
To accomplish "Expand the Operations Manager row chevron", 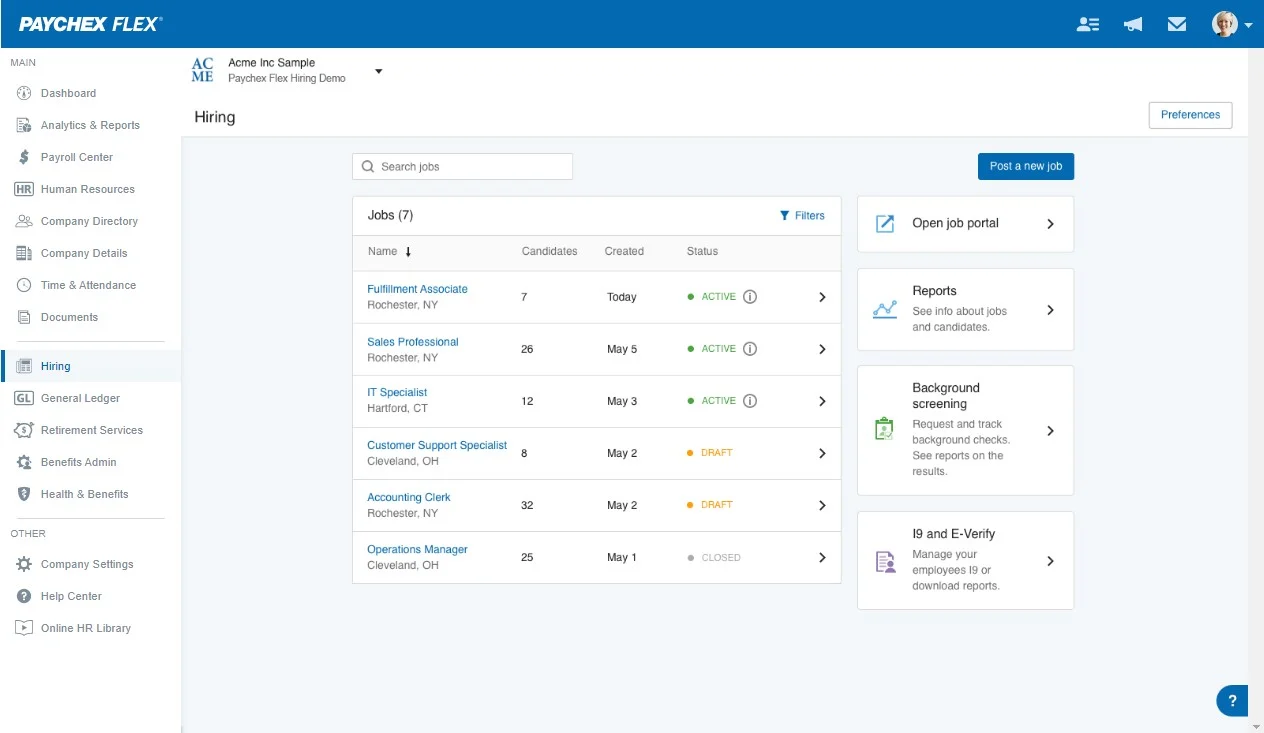I will tap(822, 558).
